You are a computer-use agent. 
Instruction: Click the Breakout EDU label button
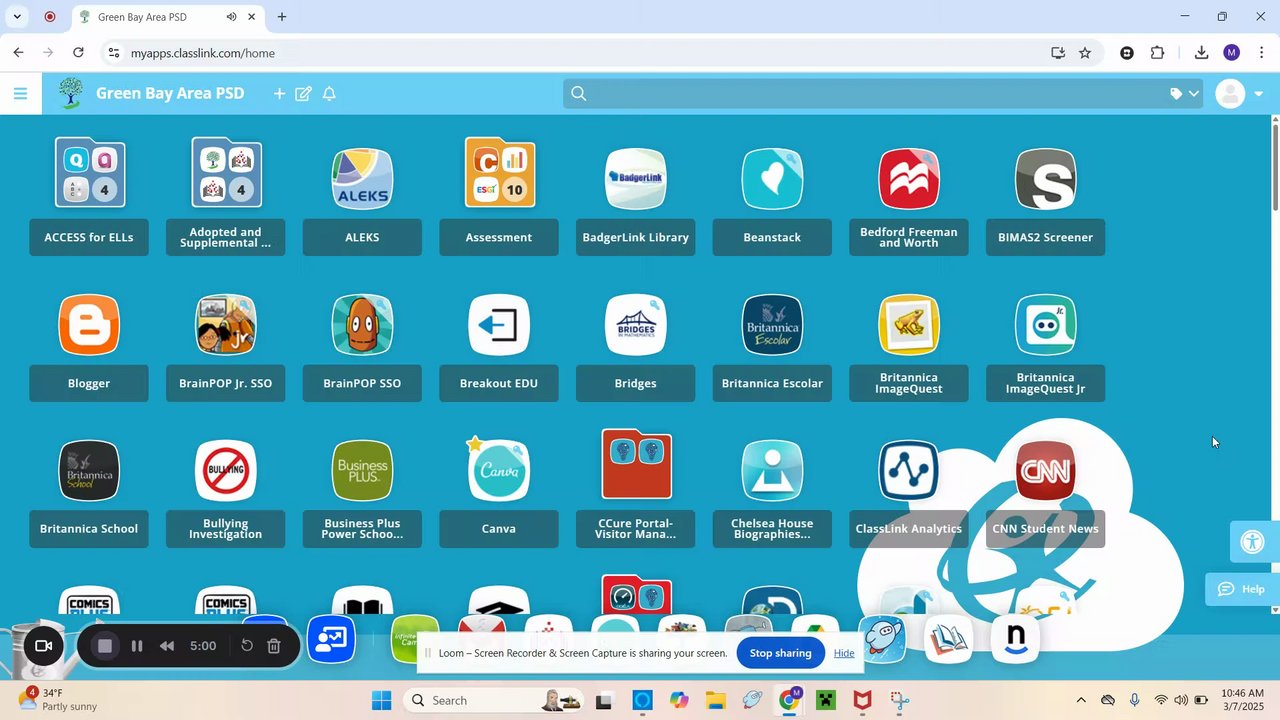(499, 383)
